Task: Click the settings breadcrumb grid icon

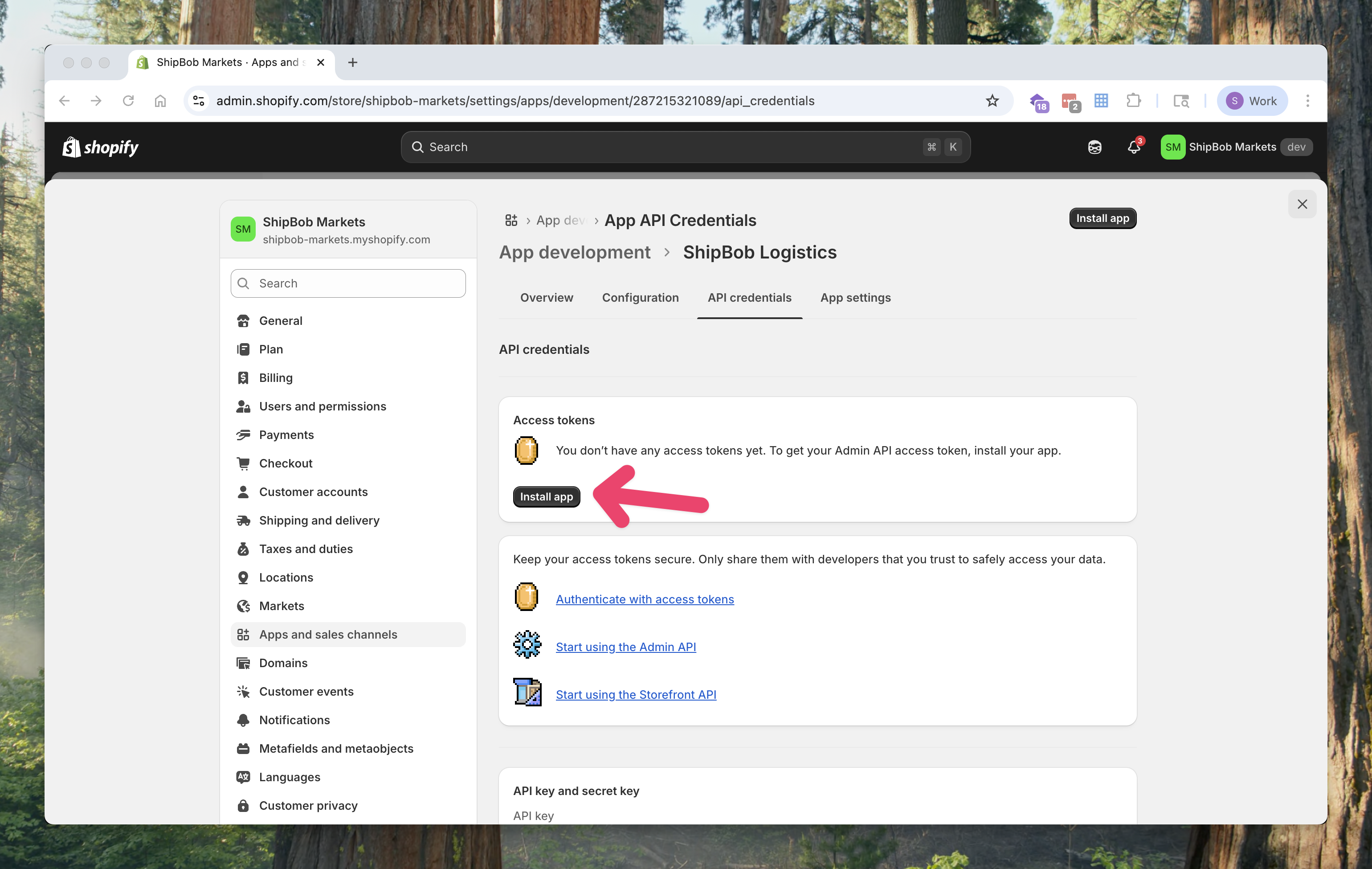Action: 511,221
